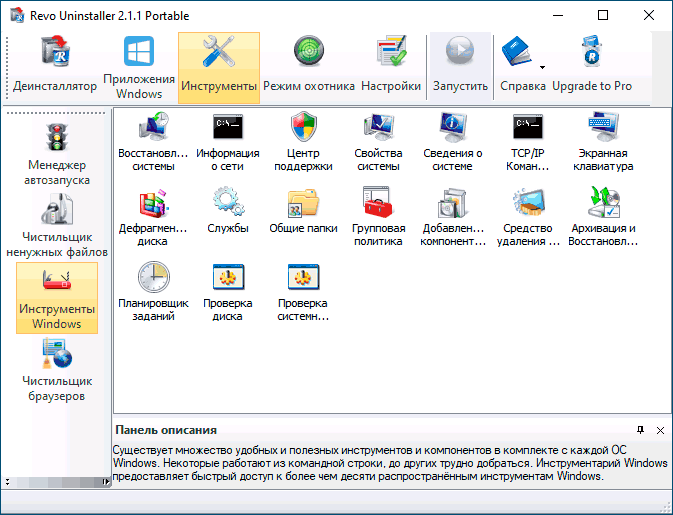The width and height of the screenshot is (673, 515).
Task: Open Чистильщик браузеров in sidebar
Action: [57, 370]
